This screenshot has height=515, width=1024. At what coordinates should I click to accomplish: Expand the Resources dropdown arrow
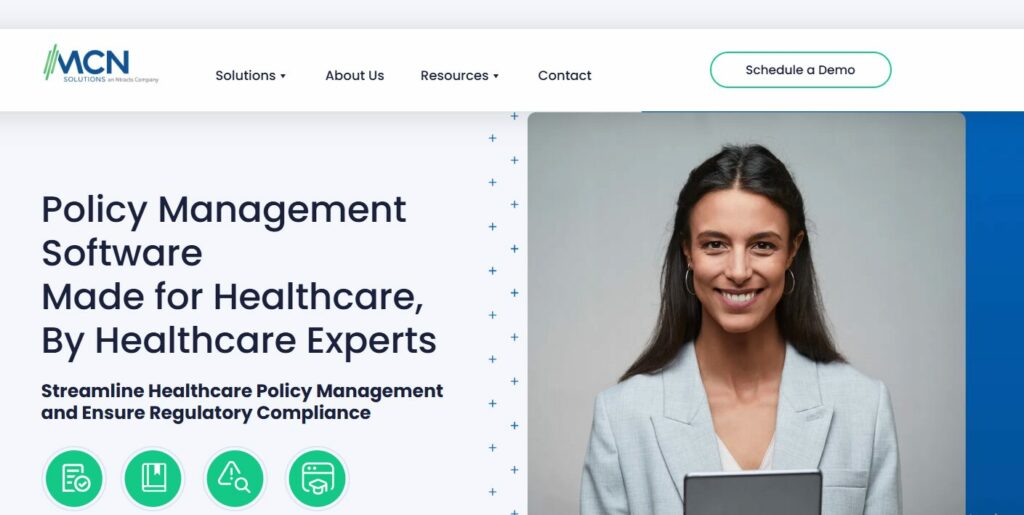[x=496, y=76]
